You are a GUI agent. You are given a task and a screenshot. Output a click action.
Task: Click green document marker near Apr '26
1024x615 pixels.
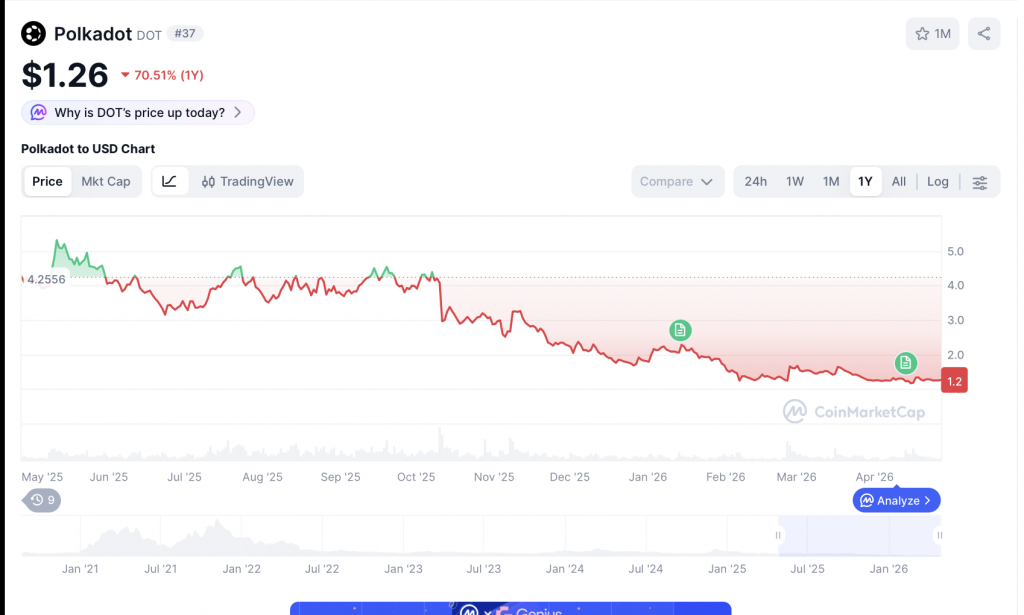[x=905, y=362]
